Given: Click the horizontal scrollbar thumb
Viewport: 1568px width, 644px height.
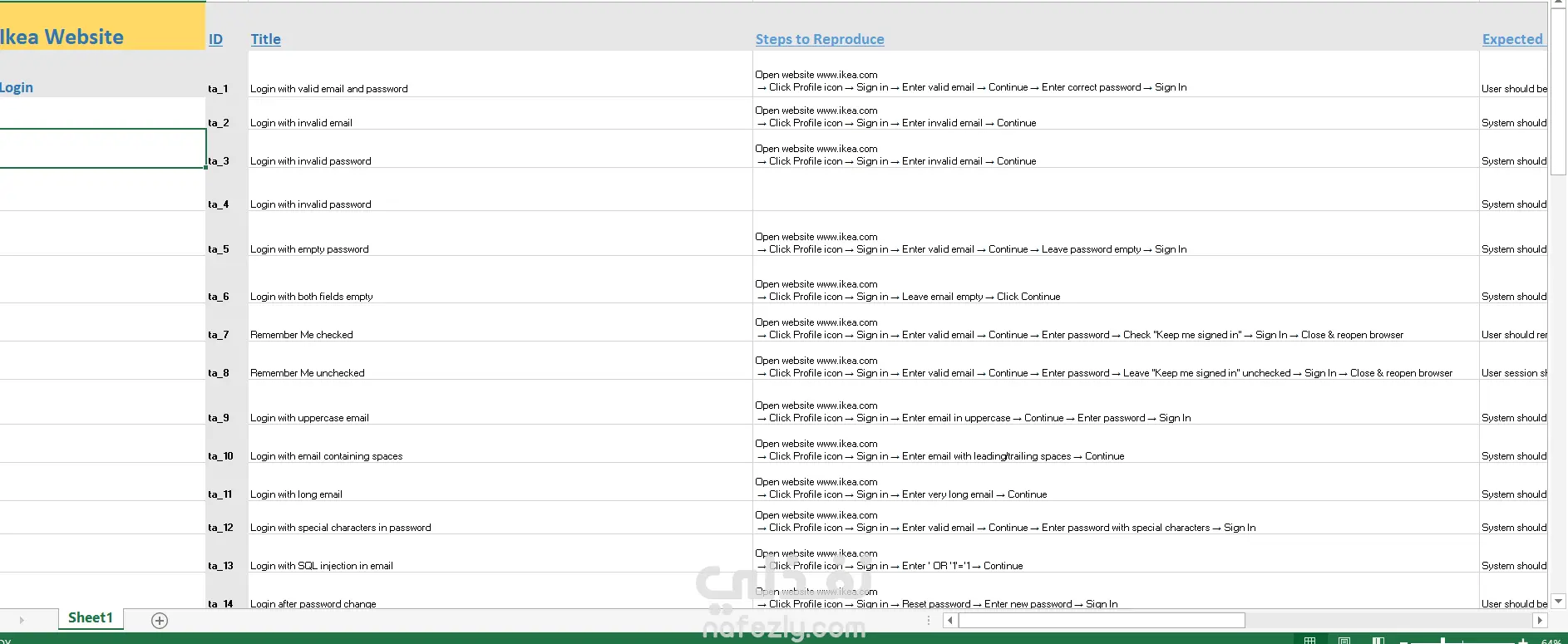Looking at the screenshot, I should click(1102, 620).
